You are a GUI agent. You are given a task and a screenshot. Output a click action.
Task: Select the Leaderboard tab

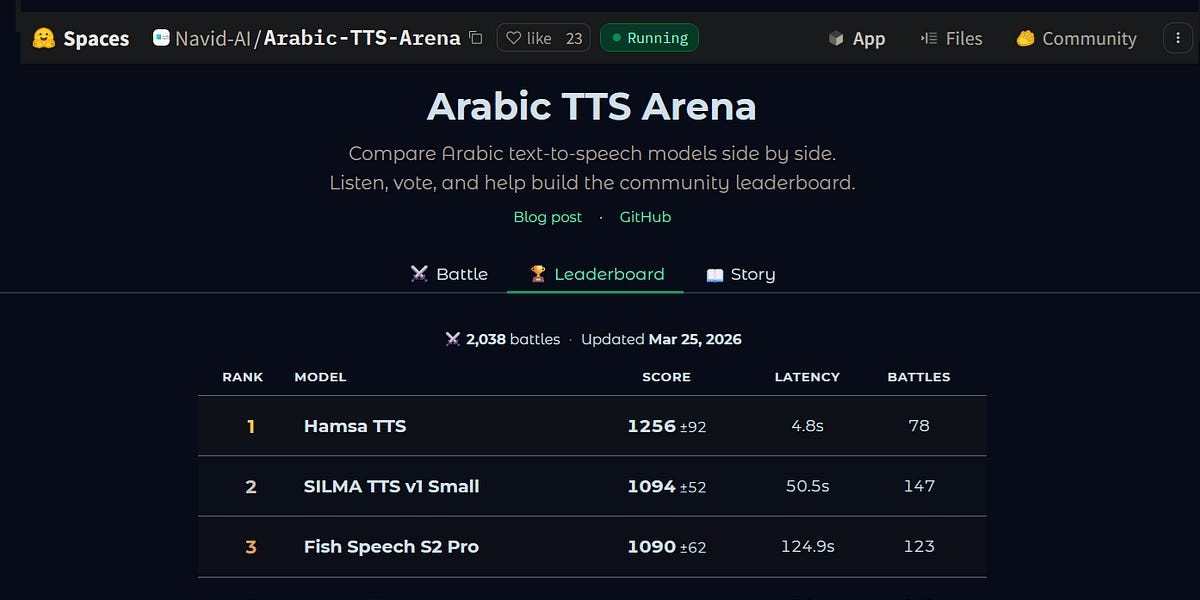click(x=596, y=274)
